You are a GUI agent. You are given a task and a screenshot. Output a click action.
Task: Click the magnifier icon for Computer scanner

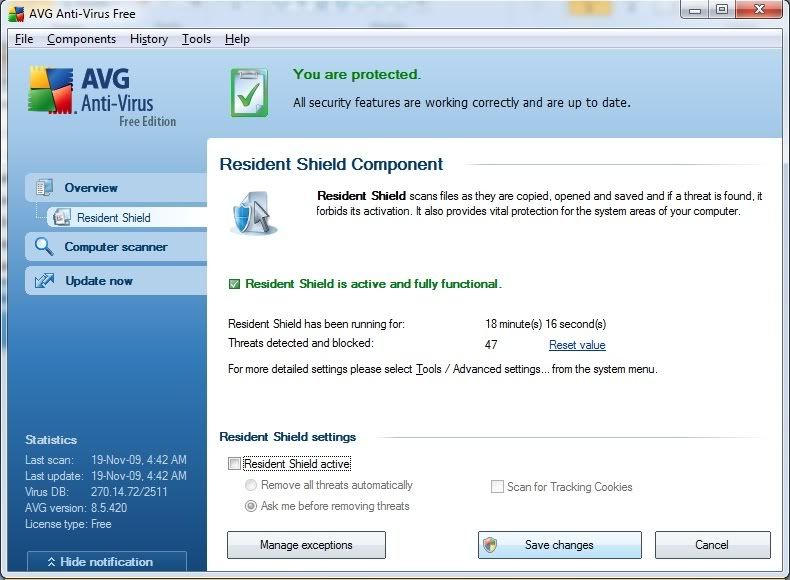[44, 246]
